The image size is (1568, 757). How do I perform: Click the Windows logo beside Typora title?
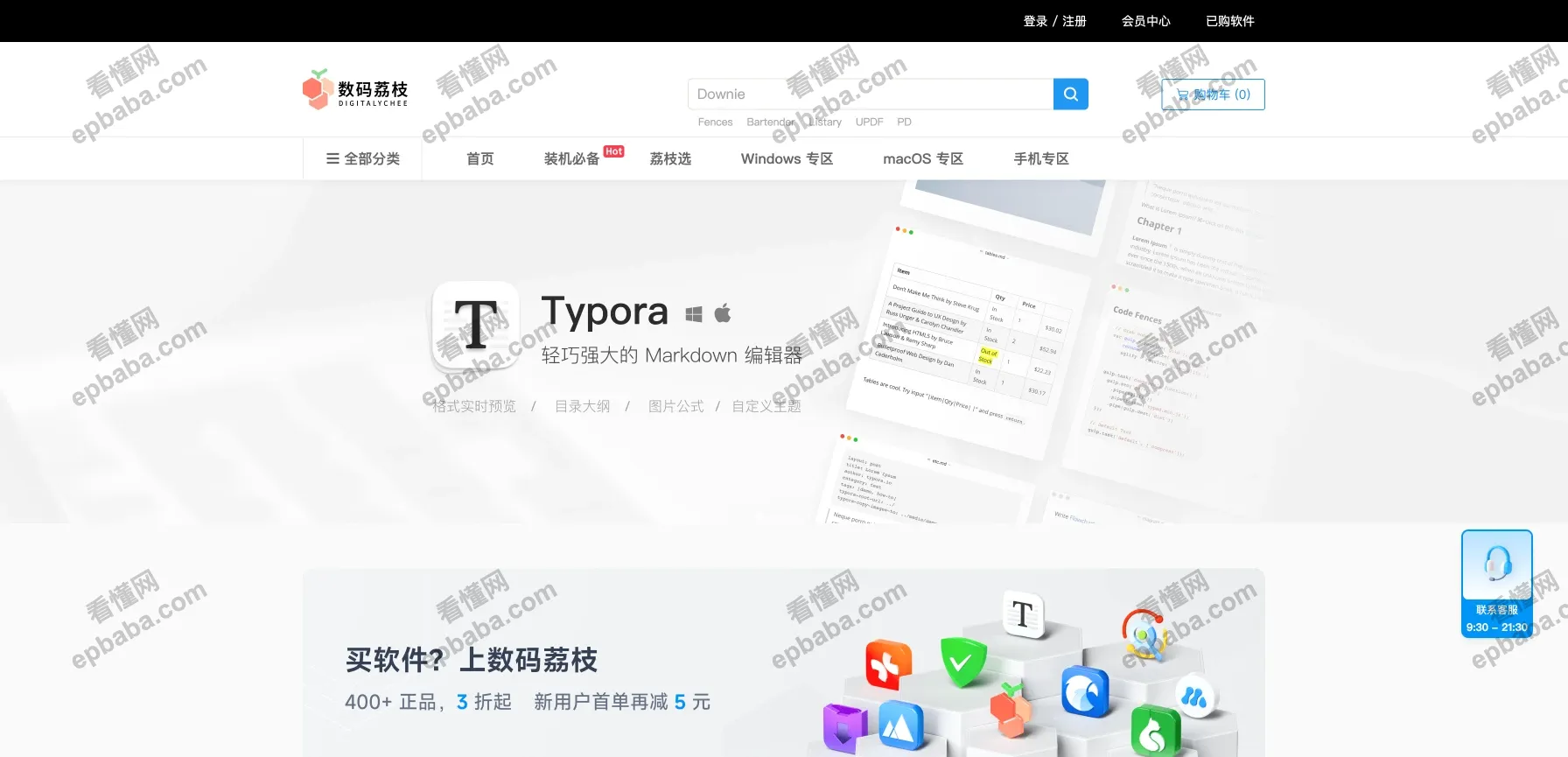[x=694, y=314]
